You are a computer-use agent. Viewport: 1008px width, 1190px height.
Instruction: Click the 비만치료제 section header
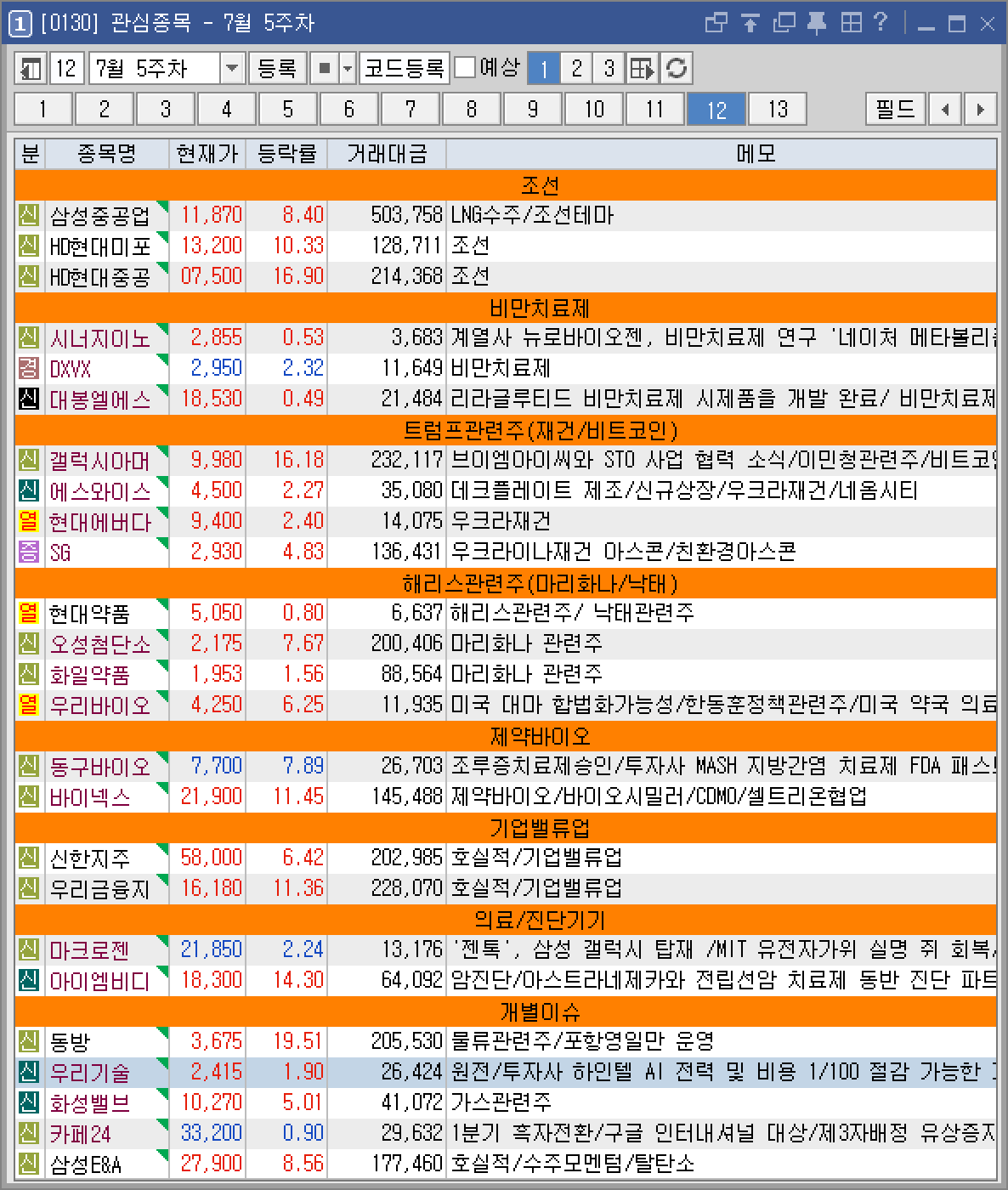506,308
